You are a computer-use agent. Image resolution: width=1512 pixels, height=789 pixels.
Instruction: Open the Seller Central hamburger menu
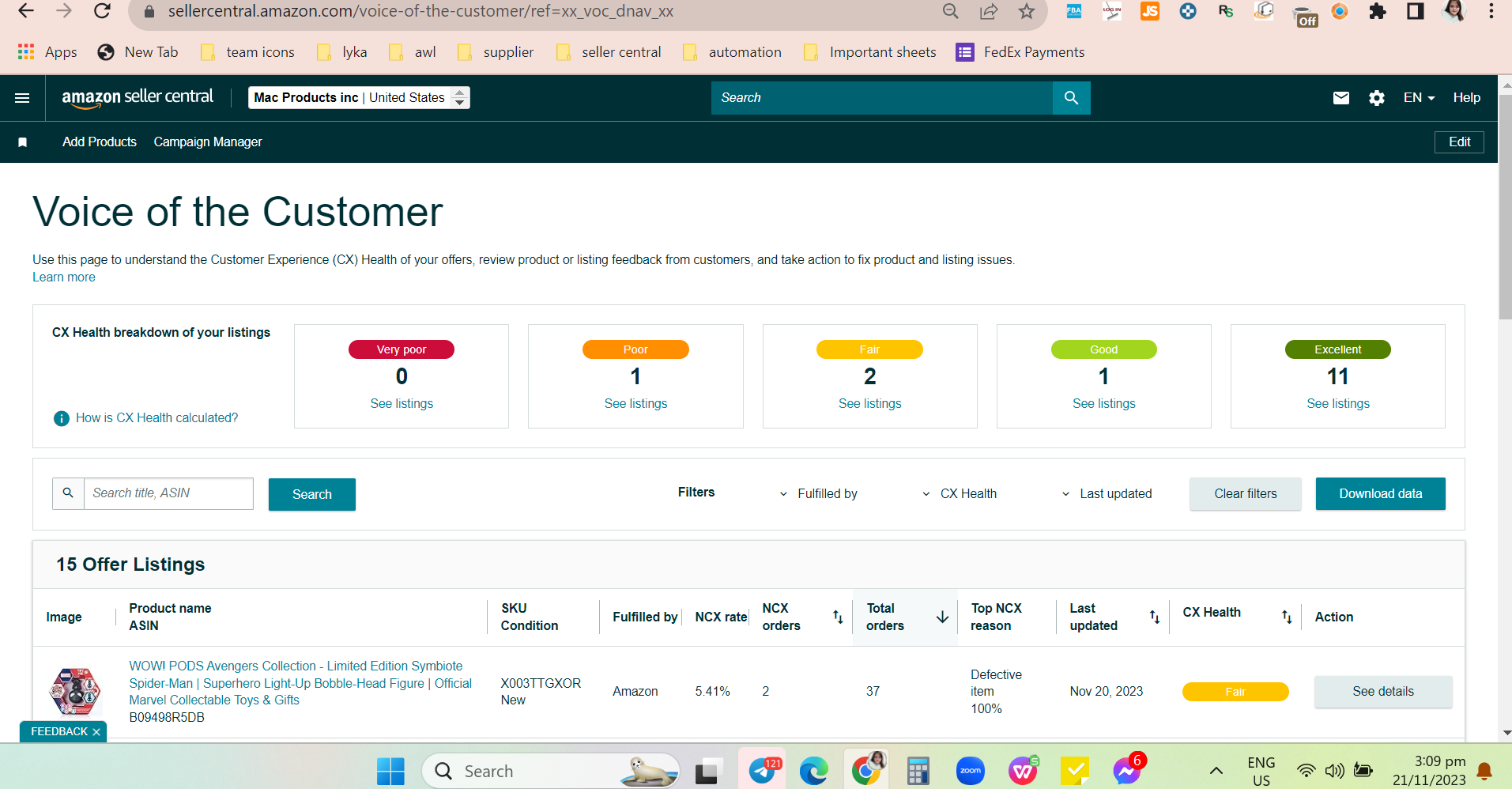point(22,98)
